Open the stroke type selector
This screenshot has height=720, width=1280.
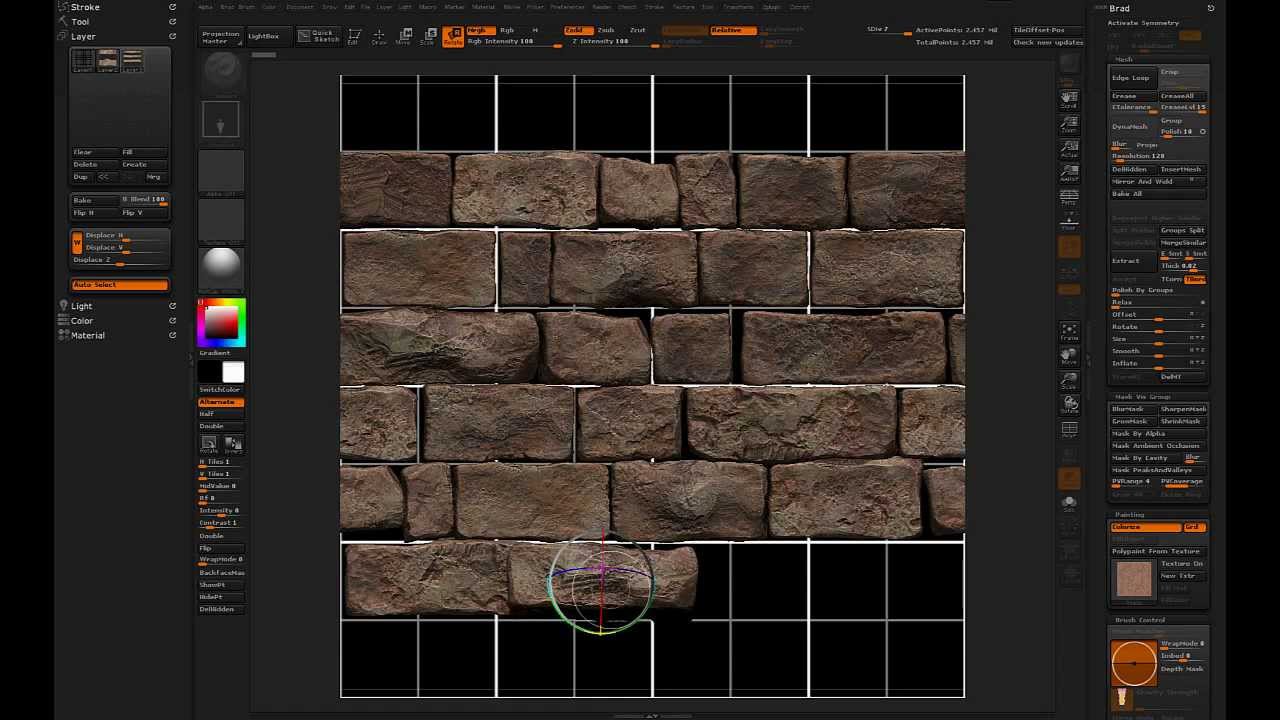[221, 121]
